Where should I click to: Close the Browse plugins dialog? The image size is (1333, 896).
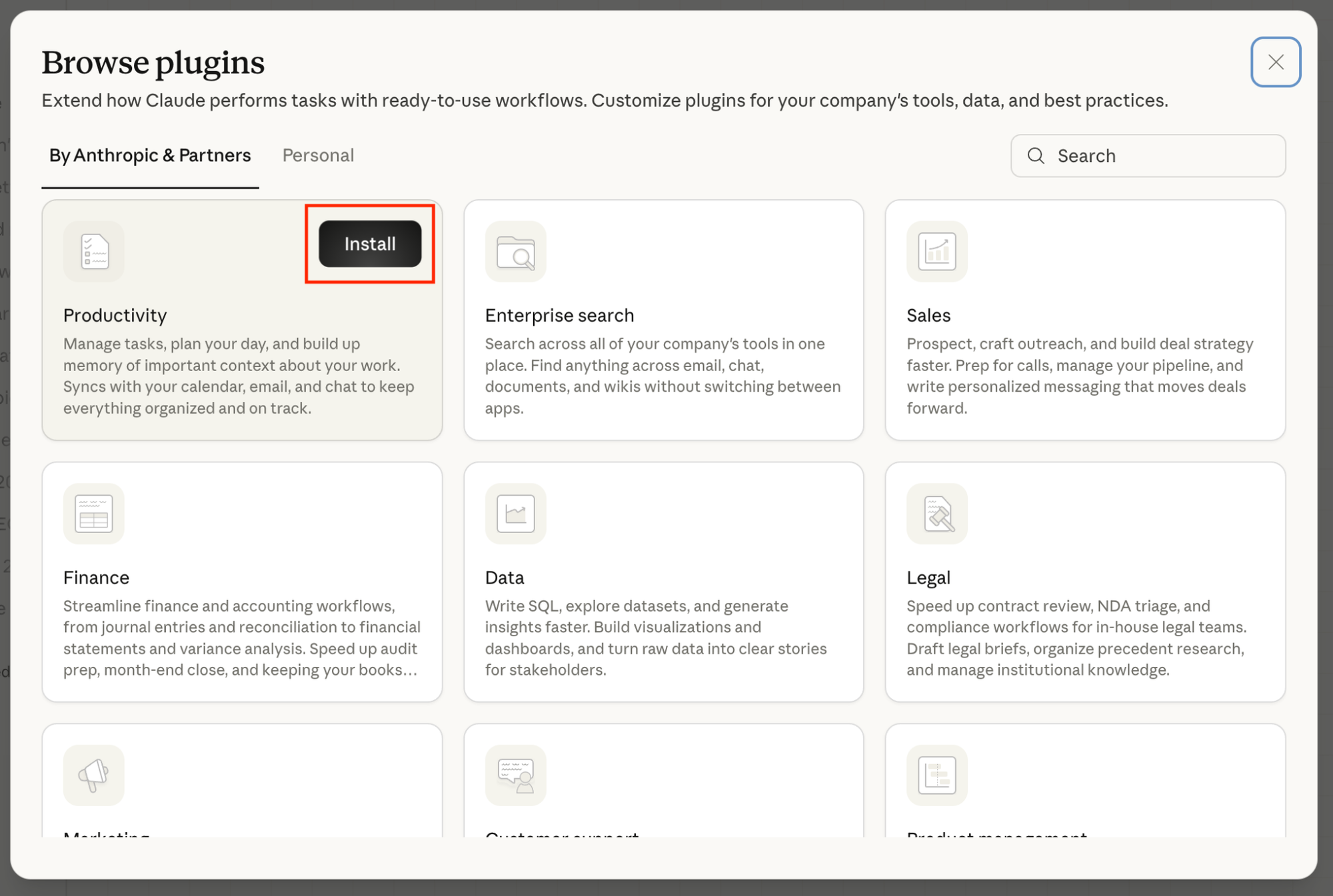1276,62
